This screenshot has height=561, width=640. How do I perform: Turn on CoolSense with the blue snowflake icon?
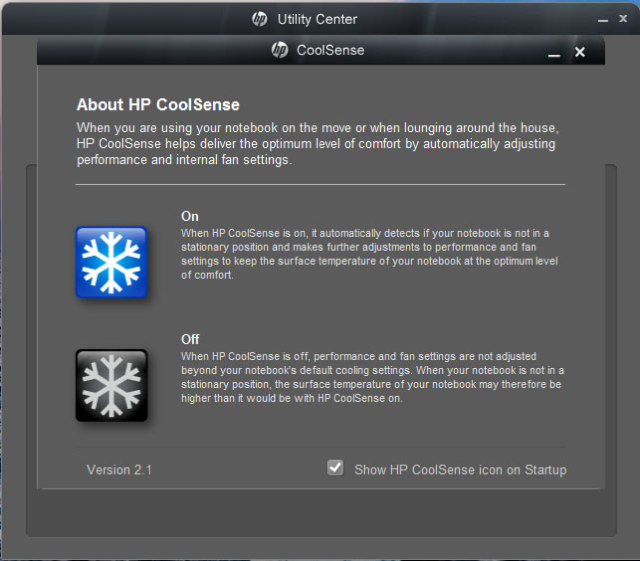pos(111,262)
